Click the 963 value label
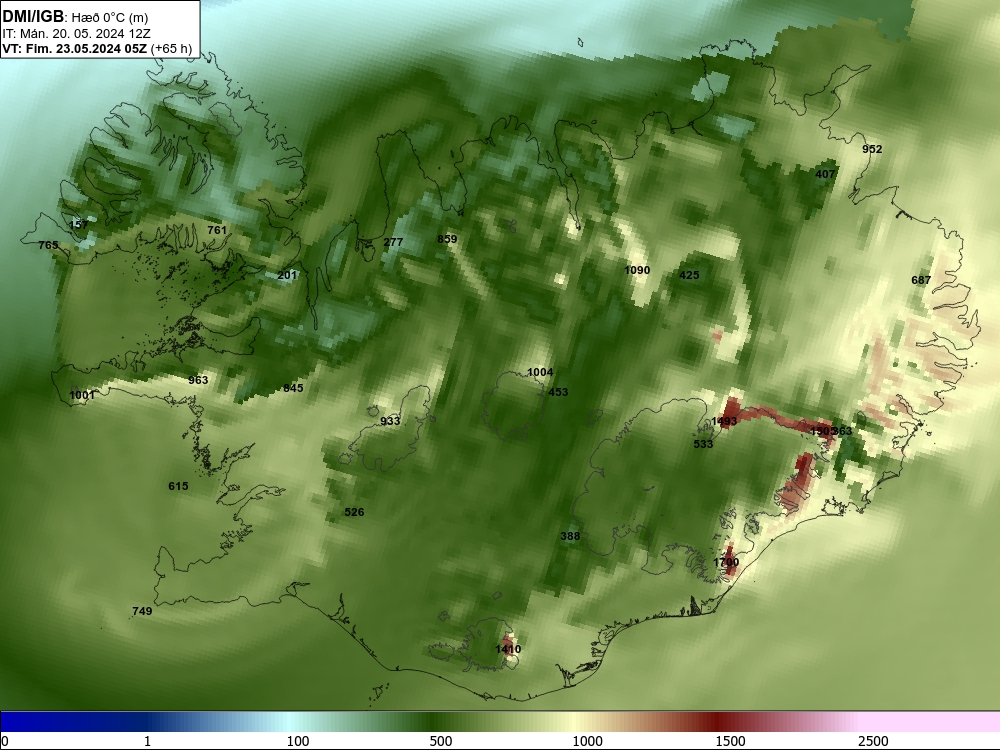 [x=198, y=380]
